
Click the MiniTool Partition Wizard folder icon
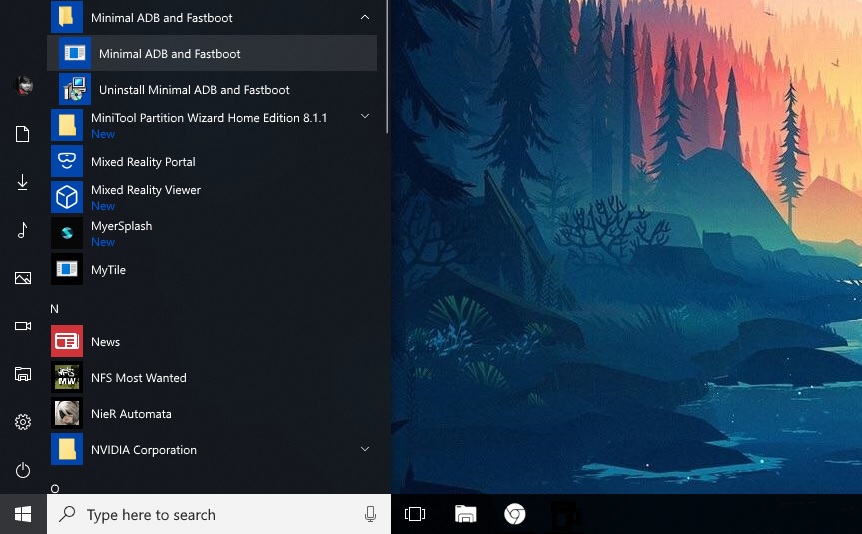pyautogui.click(x=67, y=125)
